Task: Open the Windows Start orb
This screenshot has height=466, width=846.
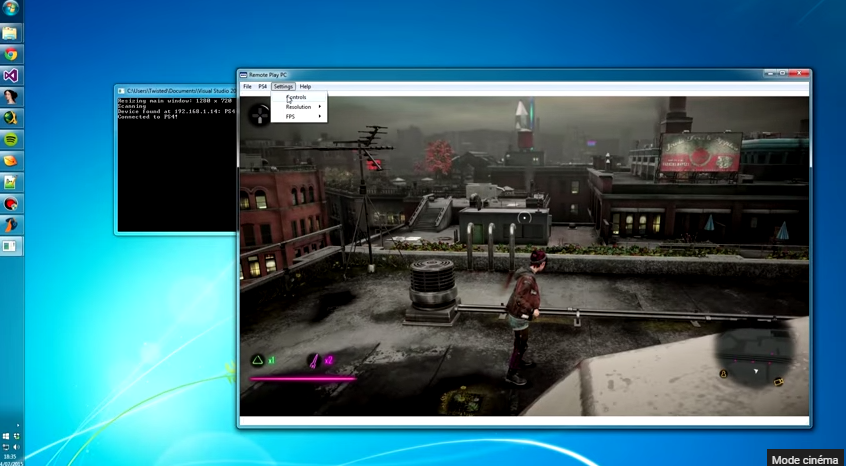Action: coord(11,8)
